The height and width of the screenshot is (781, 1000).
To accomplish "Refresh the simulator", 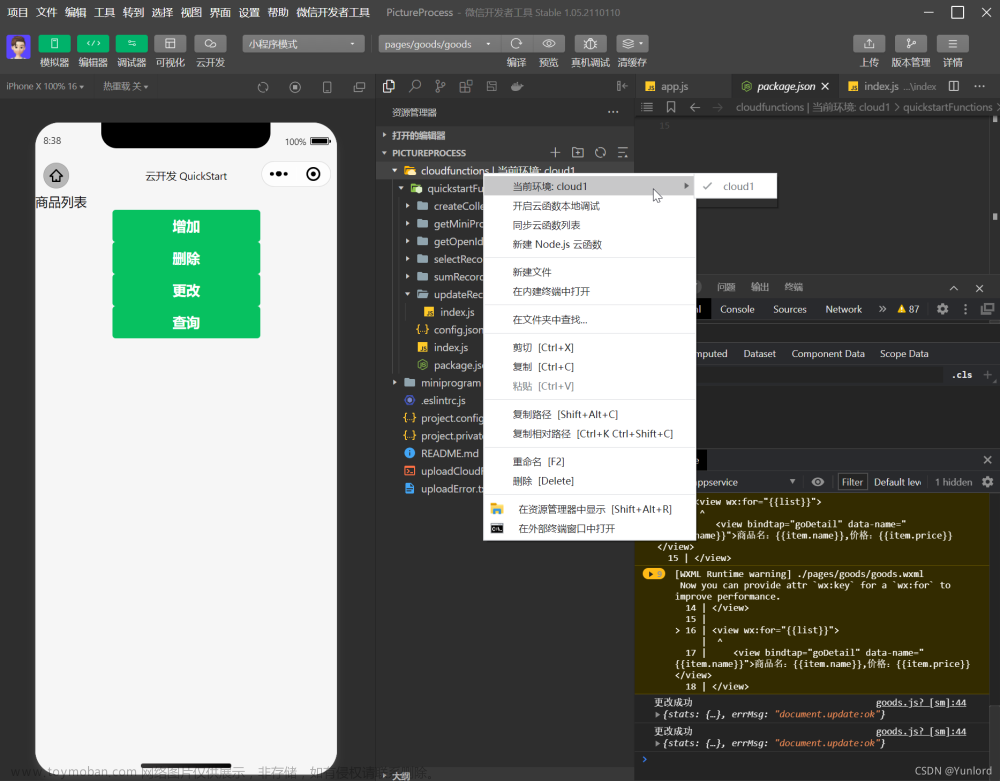I will tap(263, 87).
